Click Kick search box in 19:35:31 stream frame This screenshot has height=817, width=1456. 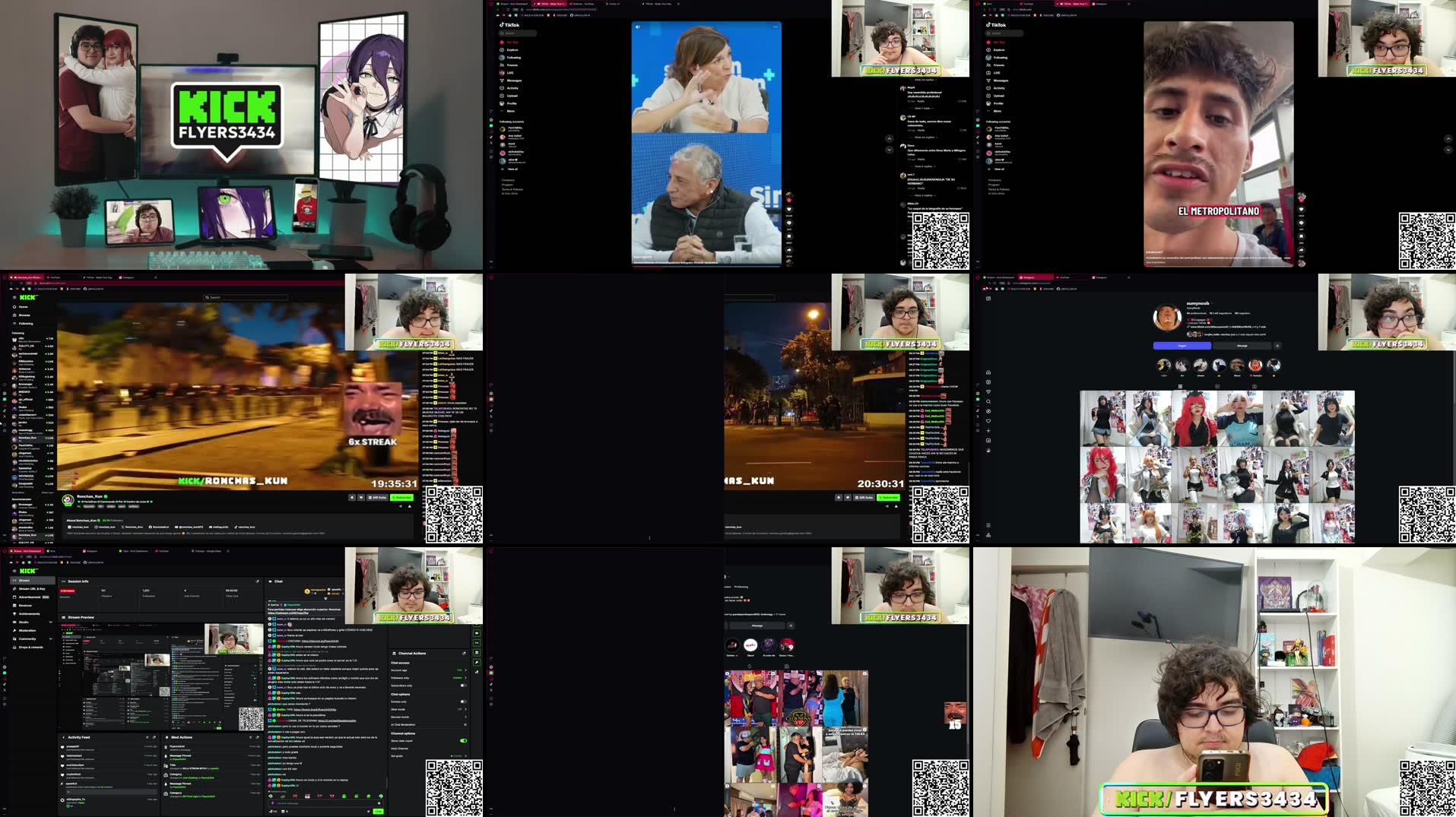(x=246, y=297)
